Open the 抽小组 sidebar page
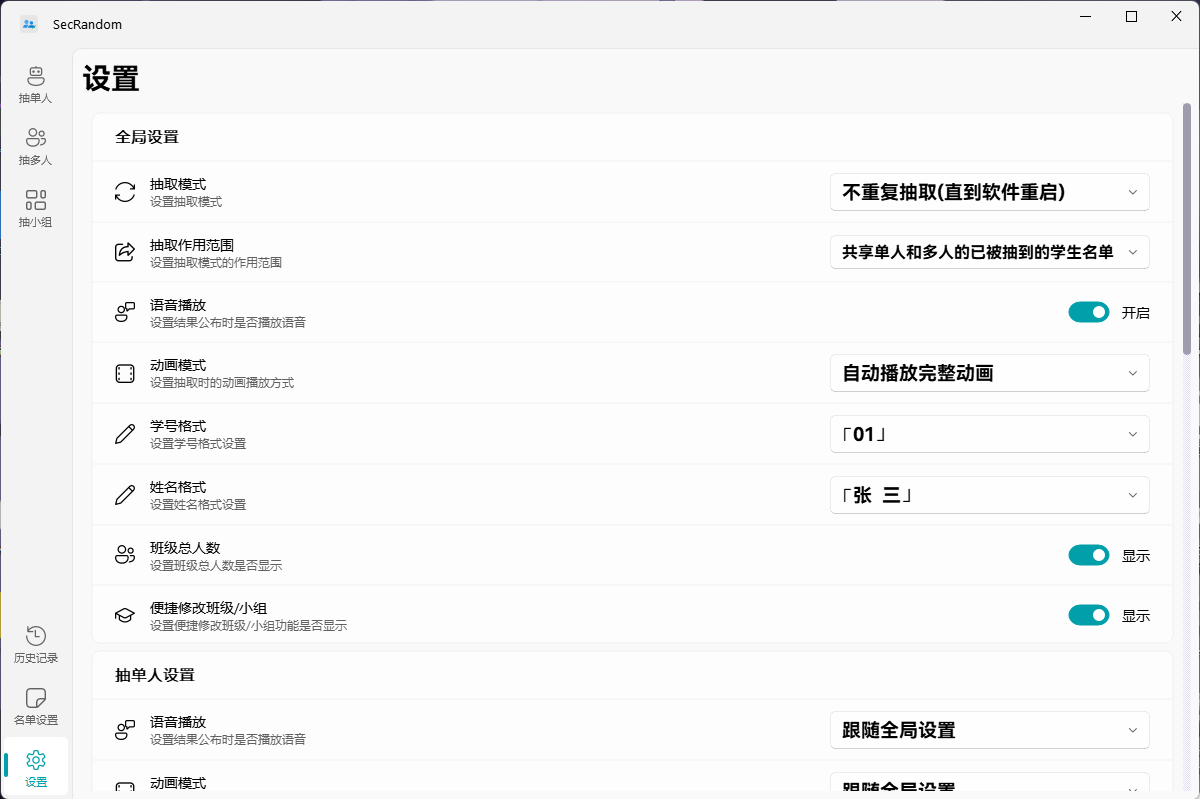 36,209
